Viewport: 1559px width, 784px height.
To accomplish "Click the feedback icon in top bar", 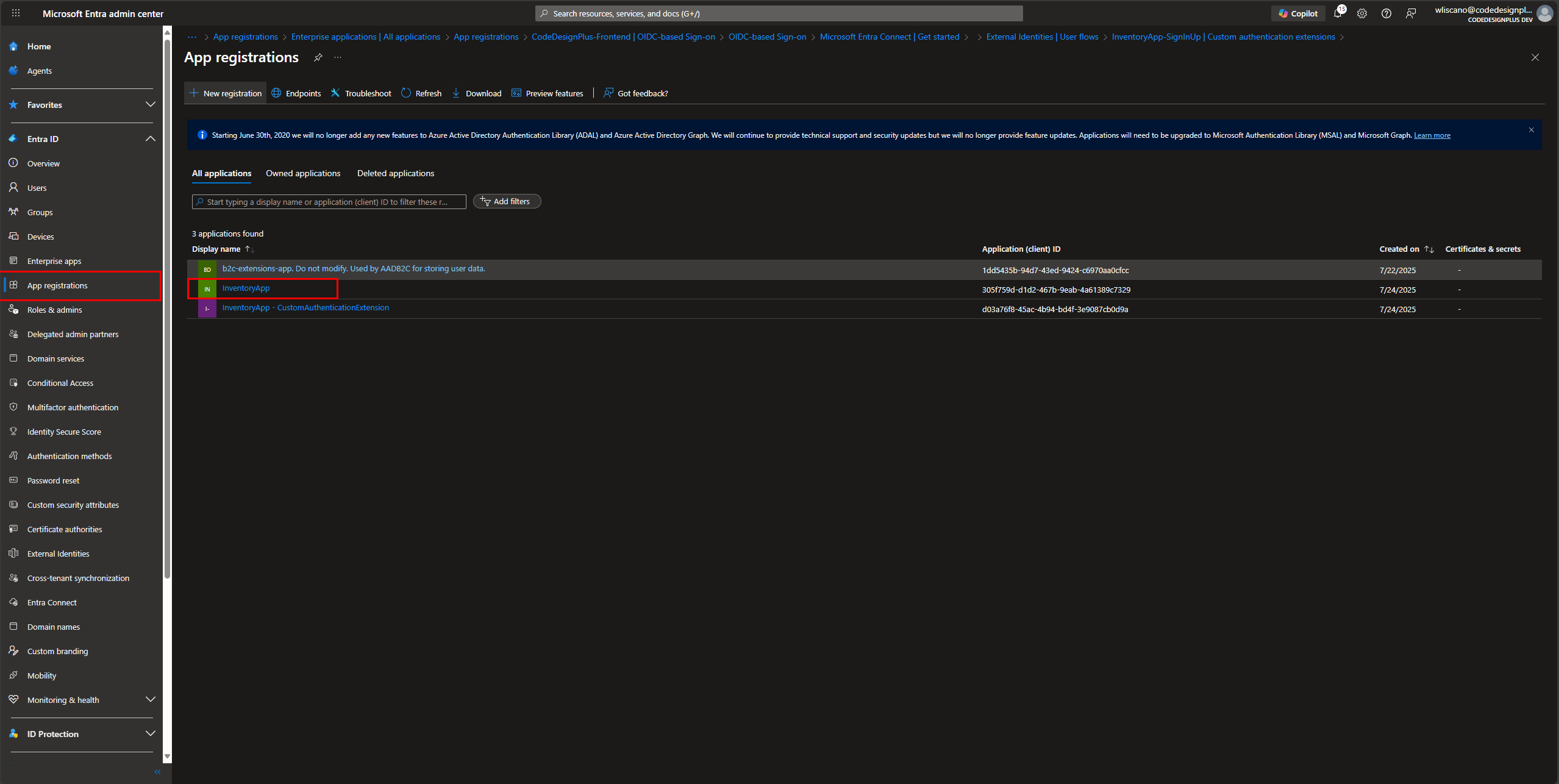I will point(1411,13).
